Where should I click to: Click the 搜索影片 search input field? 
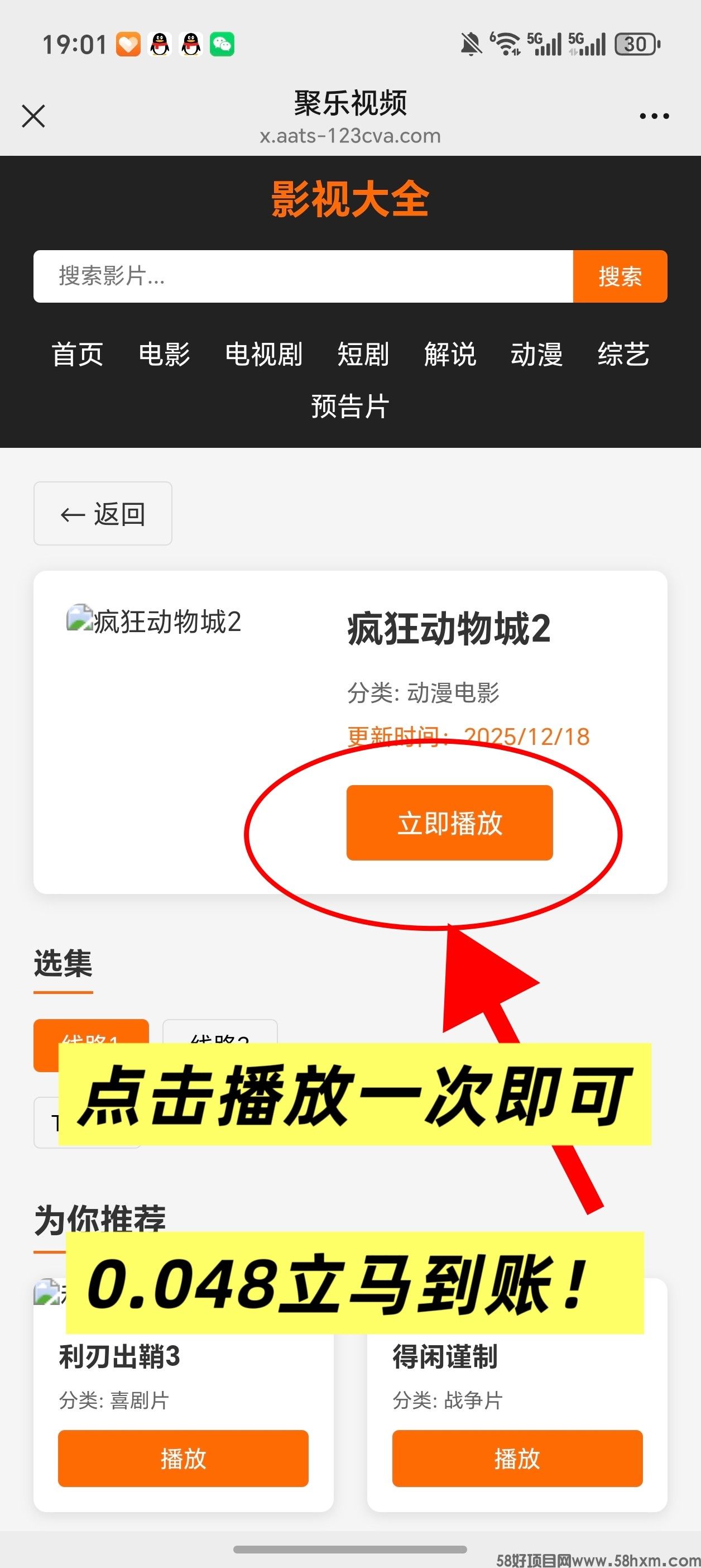pos(303,276)
